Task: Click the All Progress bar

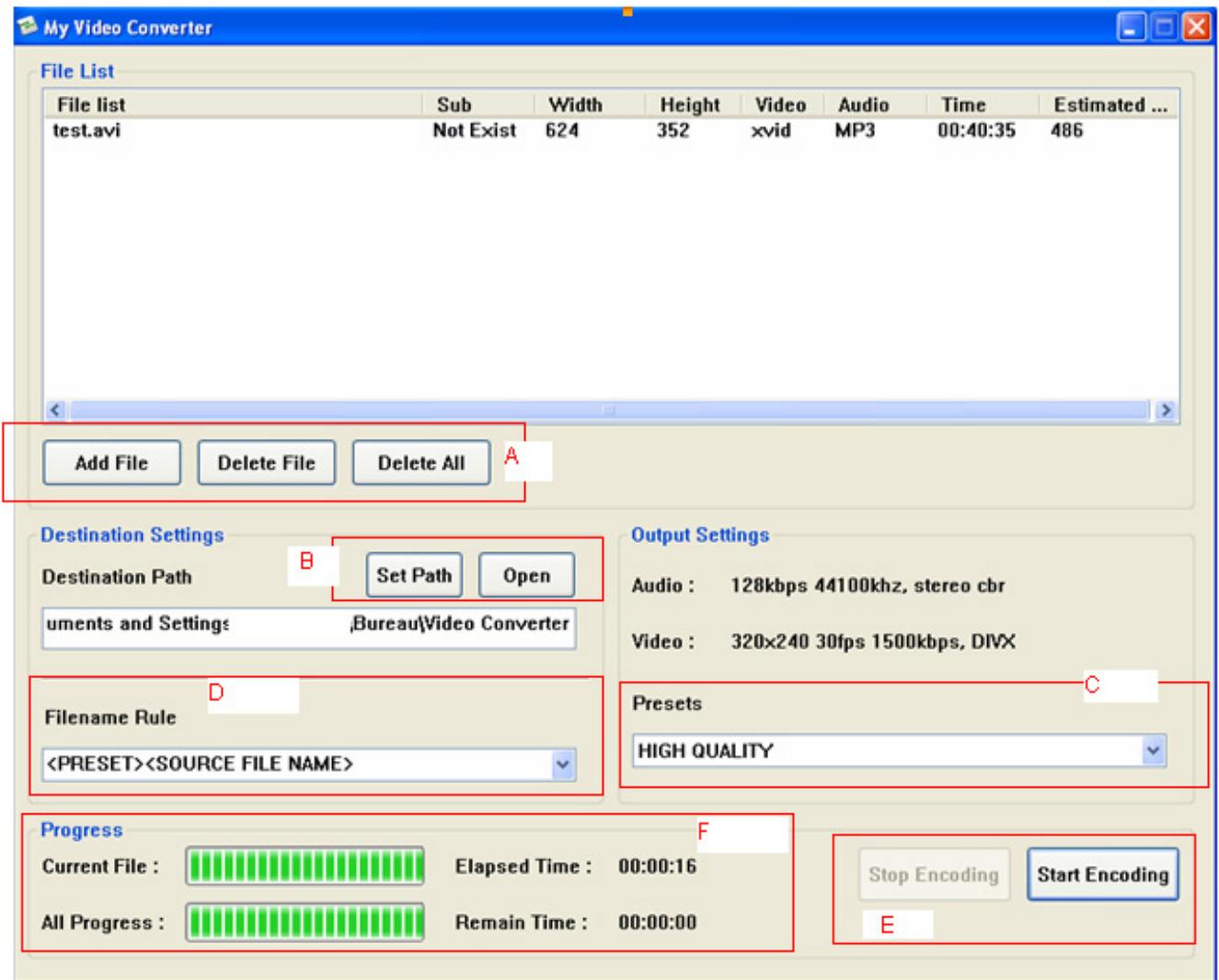Action: pos(305,923)
